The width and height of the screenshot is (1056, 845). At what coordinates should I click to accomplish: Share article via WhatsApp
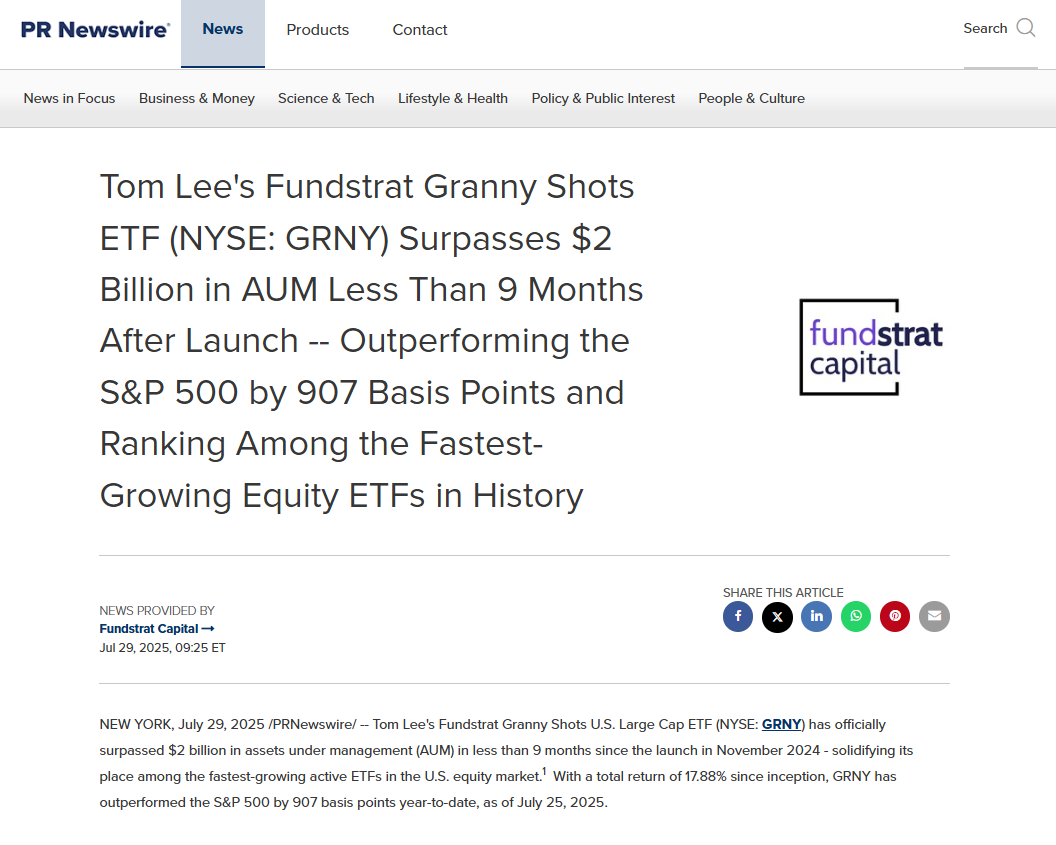tap(856, 616)
